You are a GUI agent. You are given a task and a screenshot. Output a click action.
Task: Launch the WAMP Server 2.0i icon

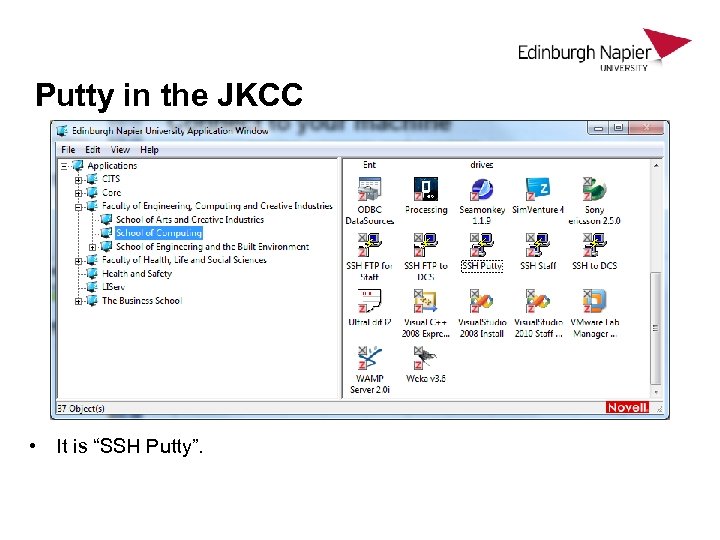(x=370, y=358)
